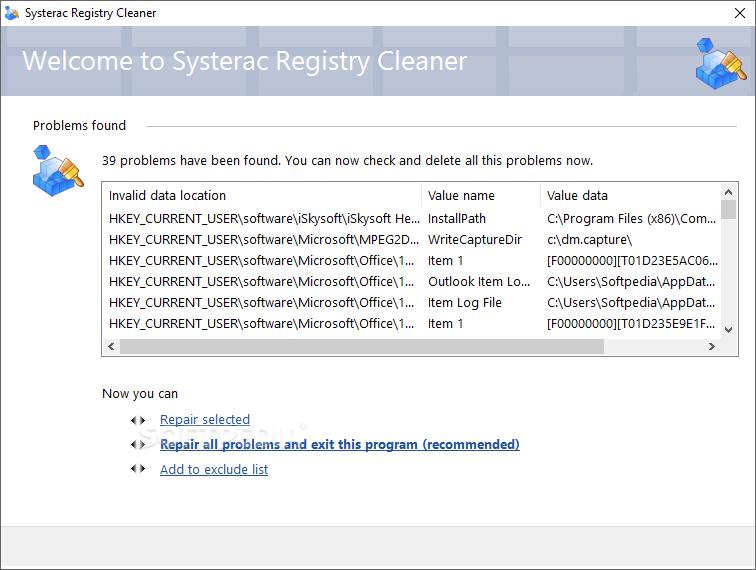Viewport: 756px width, 570px height.
Task: Click the Value data column header
Action: 630,195
